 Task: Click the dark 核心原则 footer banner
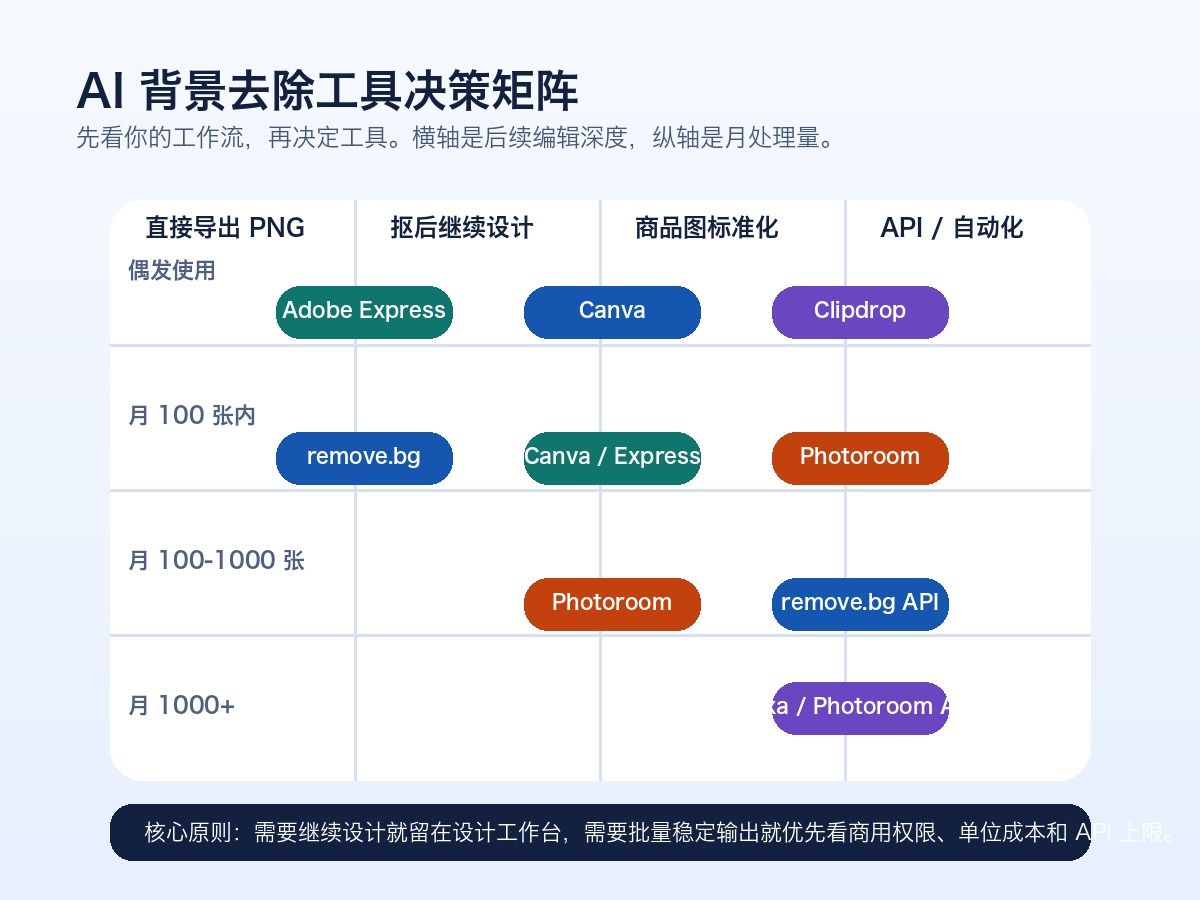click(x=600, y=832)
